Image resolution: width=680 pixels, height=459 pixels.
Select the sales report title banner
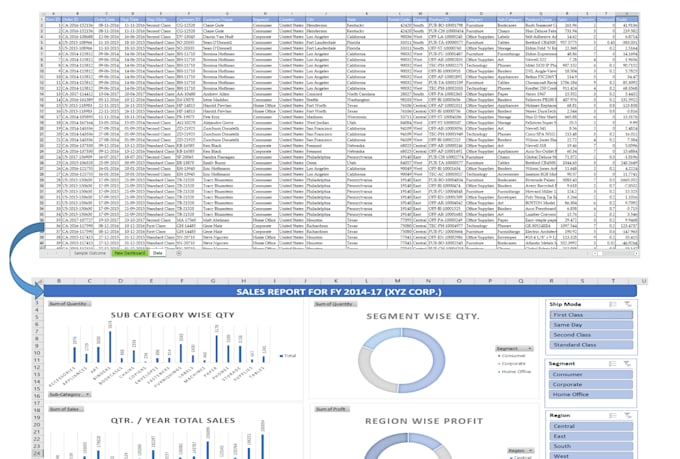340,292
